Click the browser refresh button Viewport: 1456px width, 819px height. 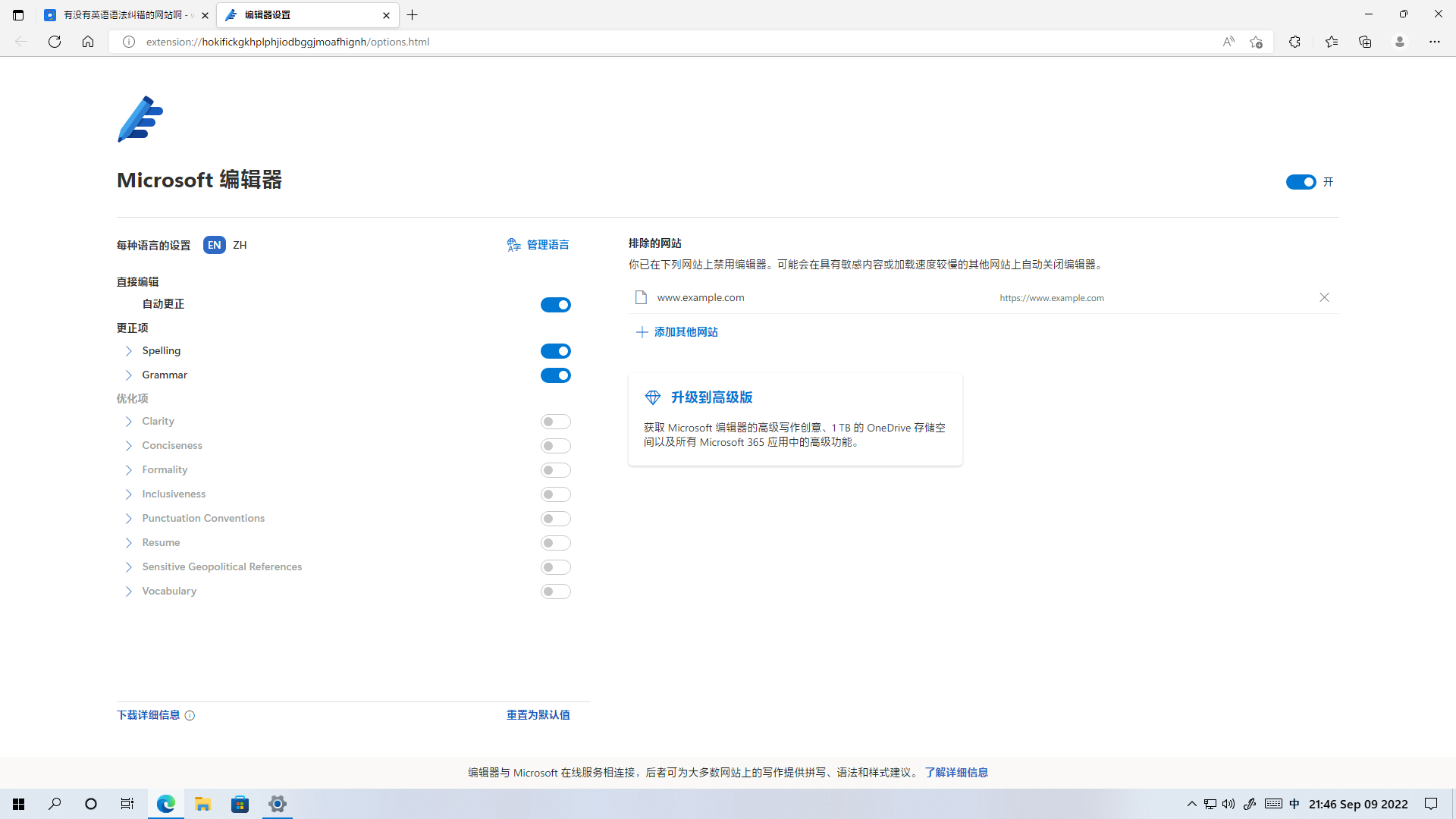pyautogui.click(x=55, y=42)
